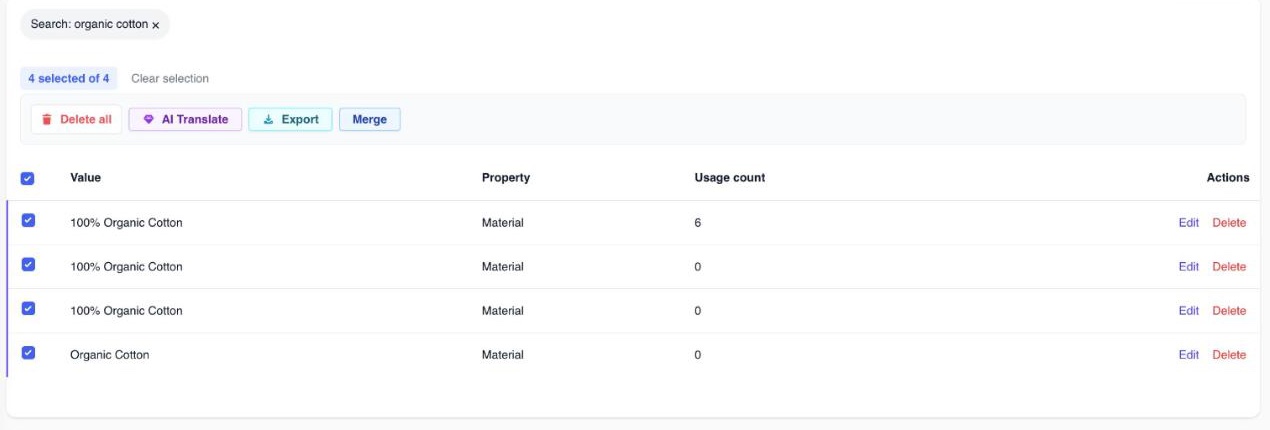Uncheck the plain 'Organic Cotton' row checkbox

pyautogui.click(x=28, y=352)
